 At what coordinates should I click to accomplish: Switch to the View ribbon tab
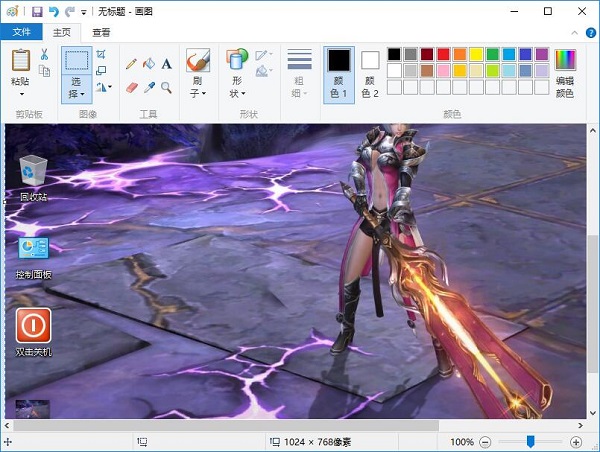[101, 32]
